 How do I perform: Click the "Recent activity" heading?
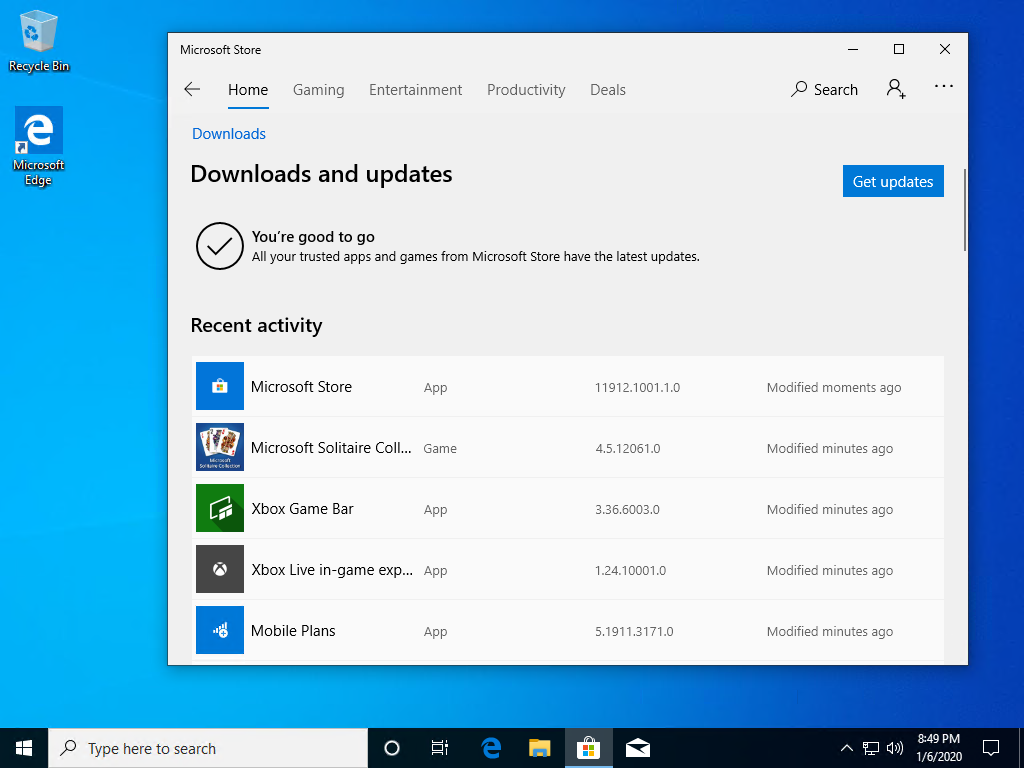click(x=256, y=325)
